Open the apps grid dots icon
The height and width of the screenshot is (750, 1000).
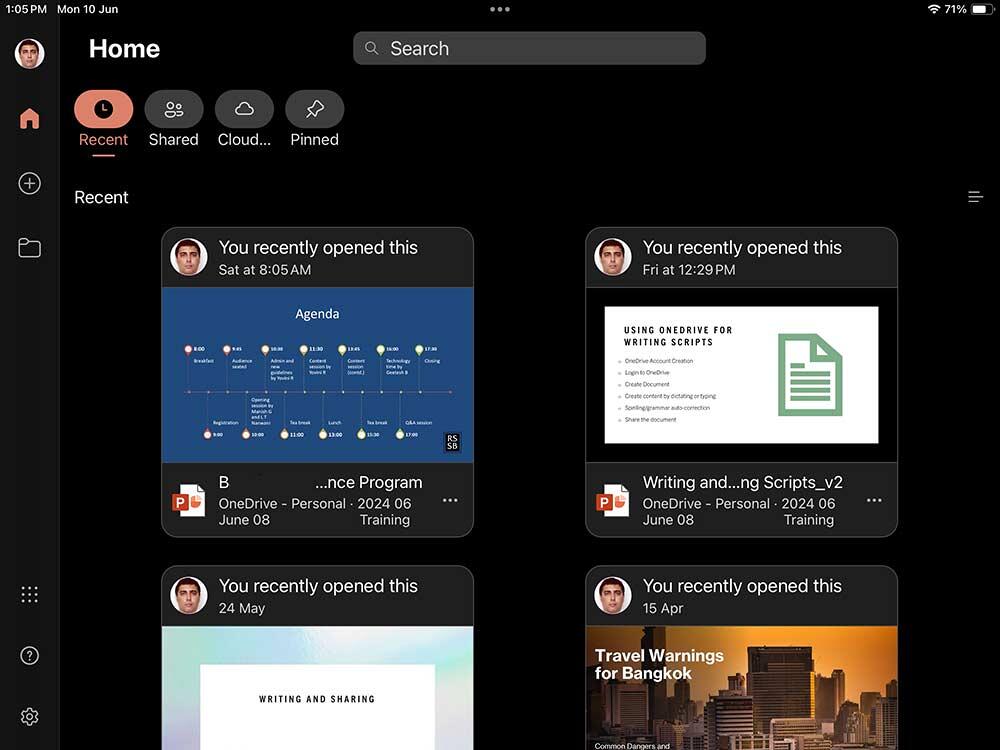pos(29,594)
